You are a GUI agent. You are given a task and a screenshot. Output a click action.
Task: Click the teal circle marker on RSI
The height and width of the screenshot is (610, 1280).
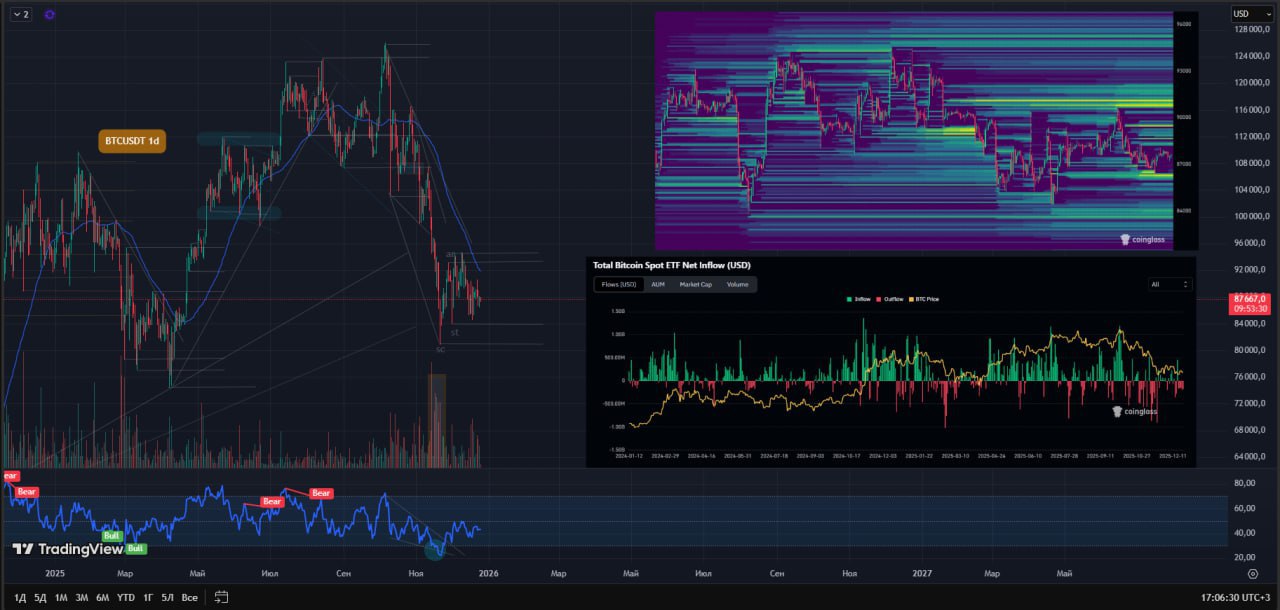(434, 549)
